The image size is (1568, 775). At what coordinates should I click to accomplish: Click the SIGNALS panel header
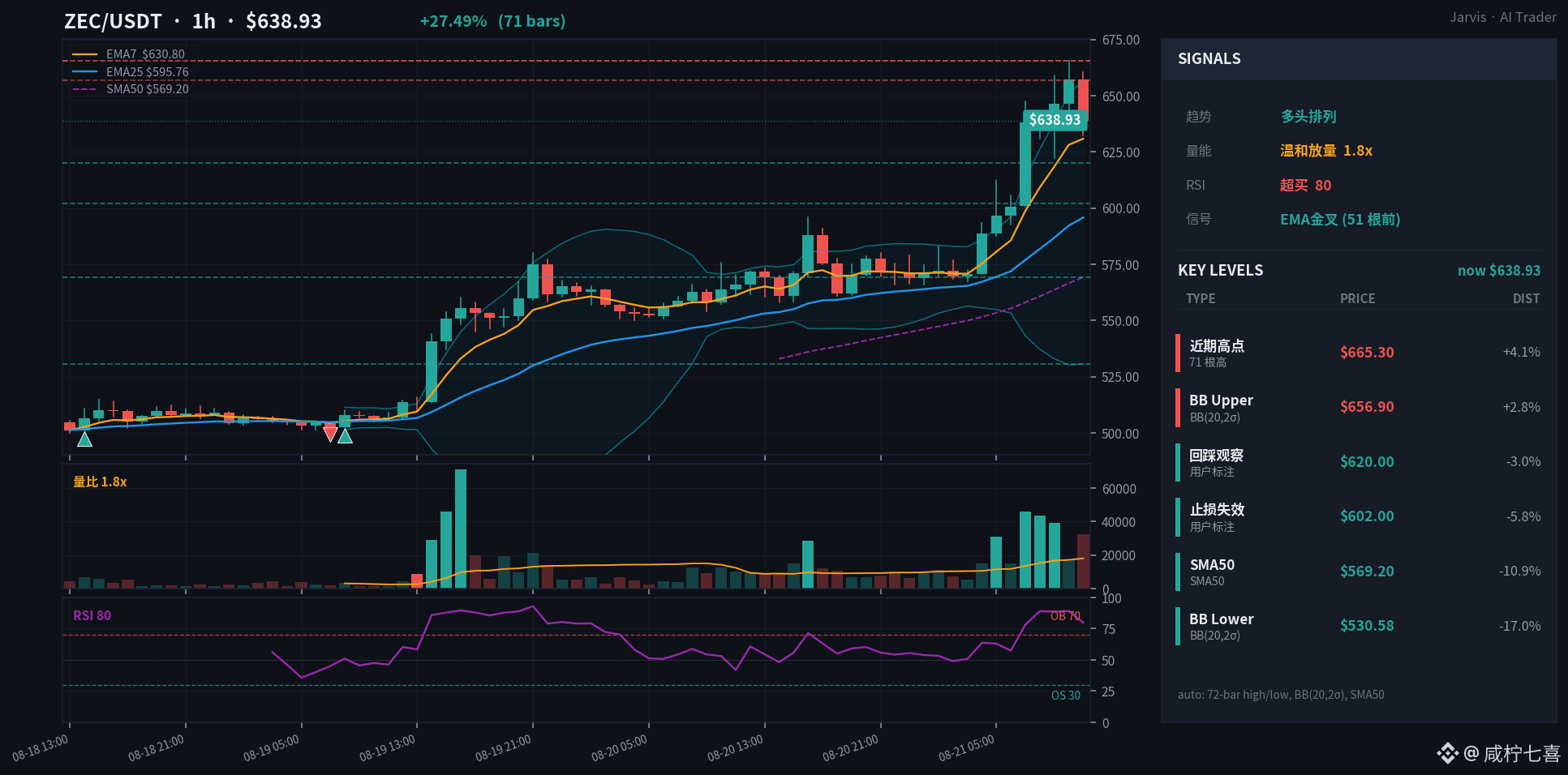1359,59
